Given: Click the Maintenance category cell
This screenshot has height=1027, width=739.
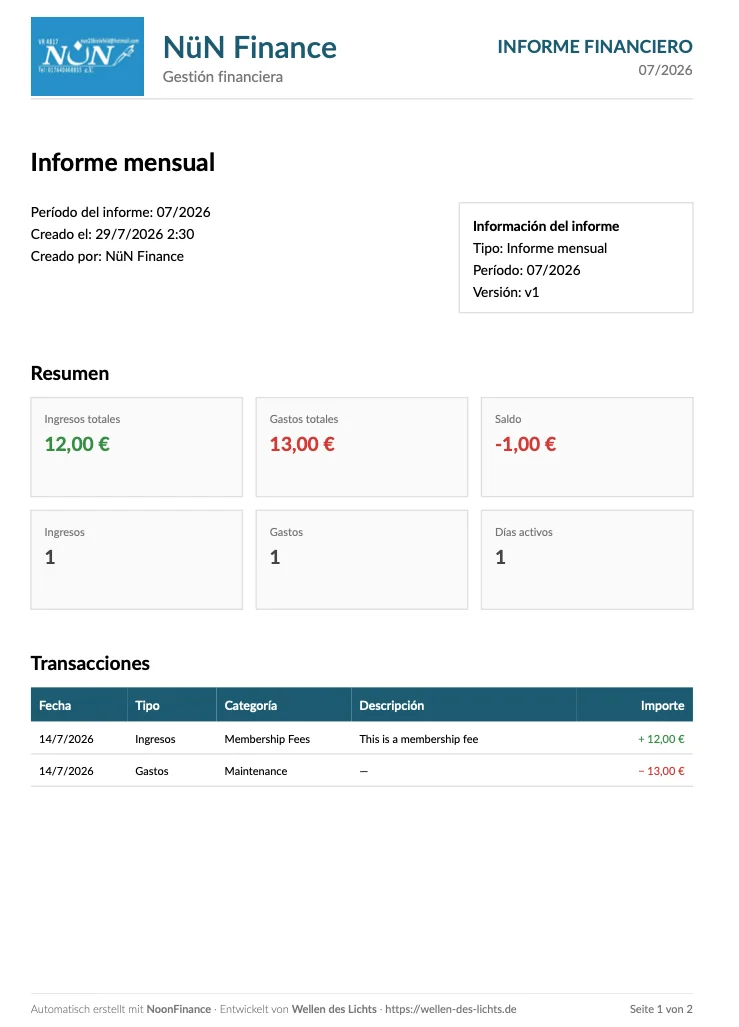Looking at the screenshot, I should (x=256, y=771).
